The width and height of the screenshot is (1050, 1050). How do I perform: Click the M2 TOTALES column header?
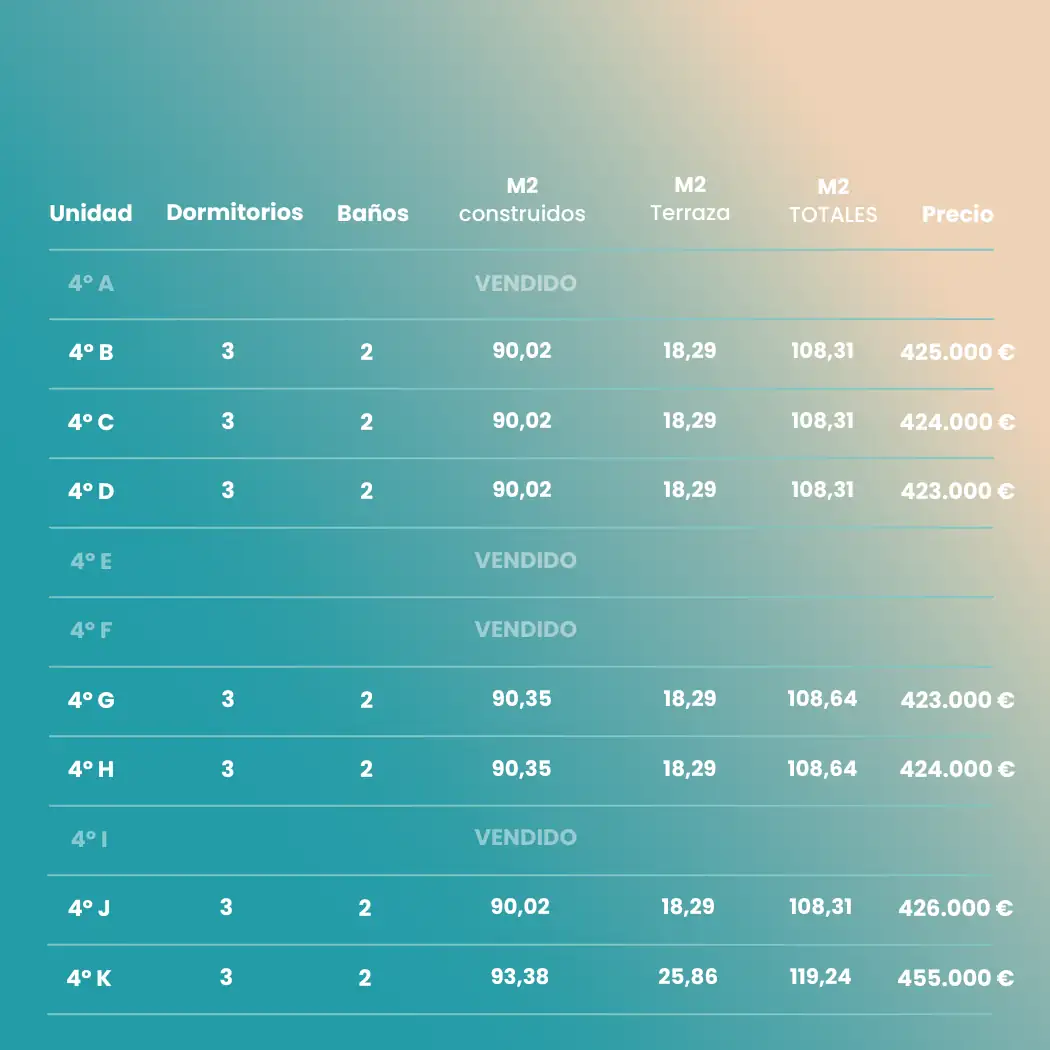(x=833, y=201)
